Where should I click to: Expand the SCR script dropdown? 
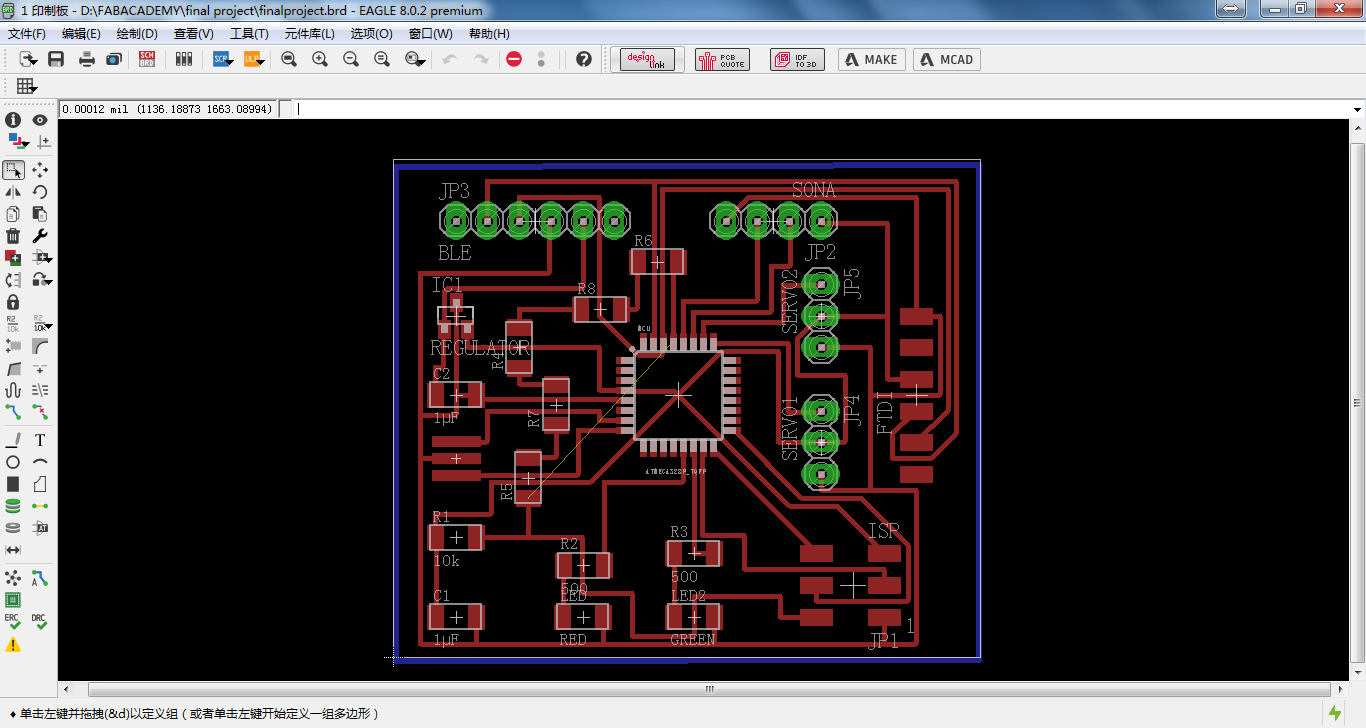[x=222, y=60]
